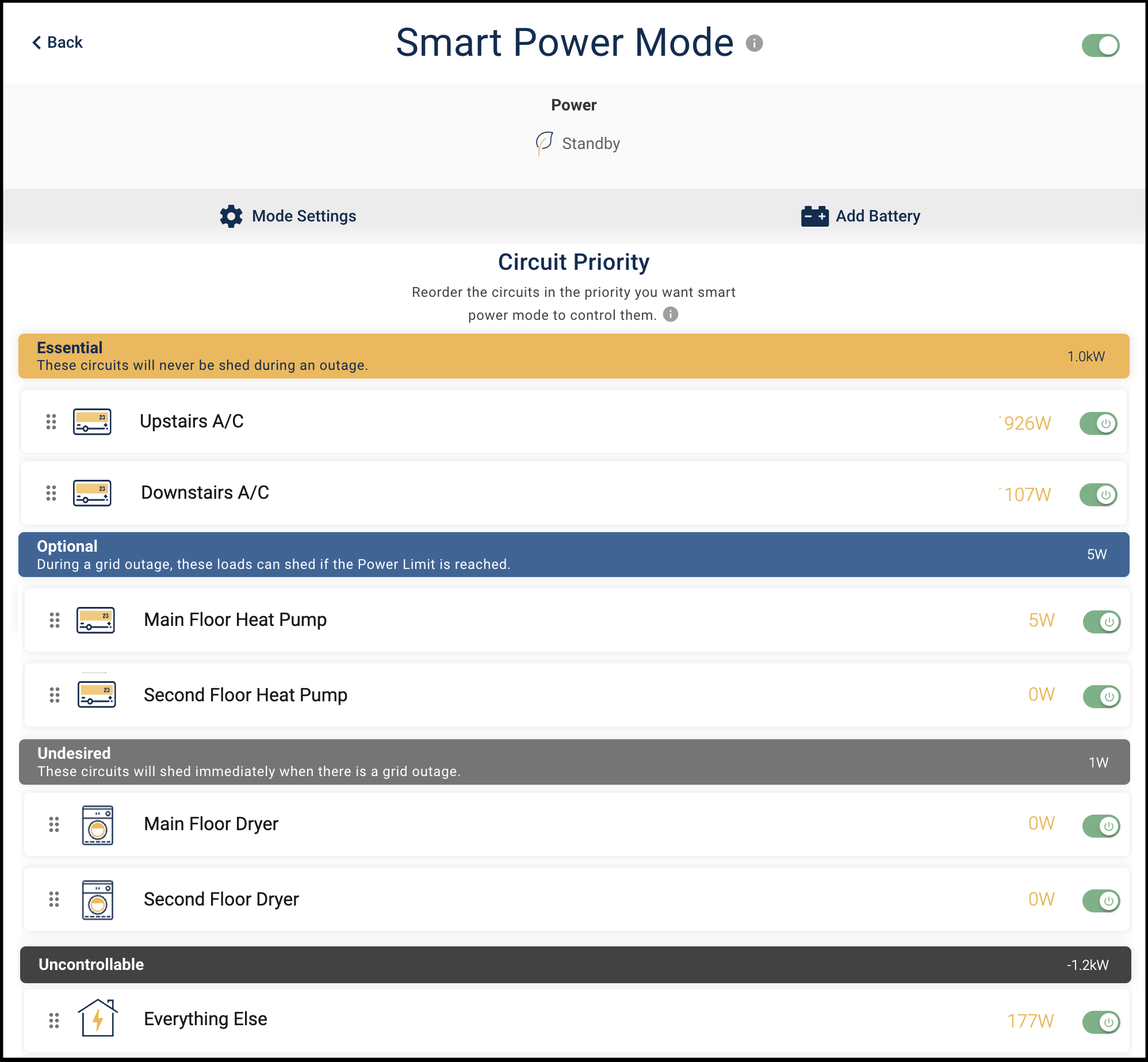Click the Everything Else house lightning icon

point(97,1018)
